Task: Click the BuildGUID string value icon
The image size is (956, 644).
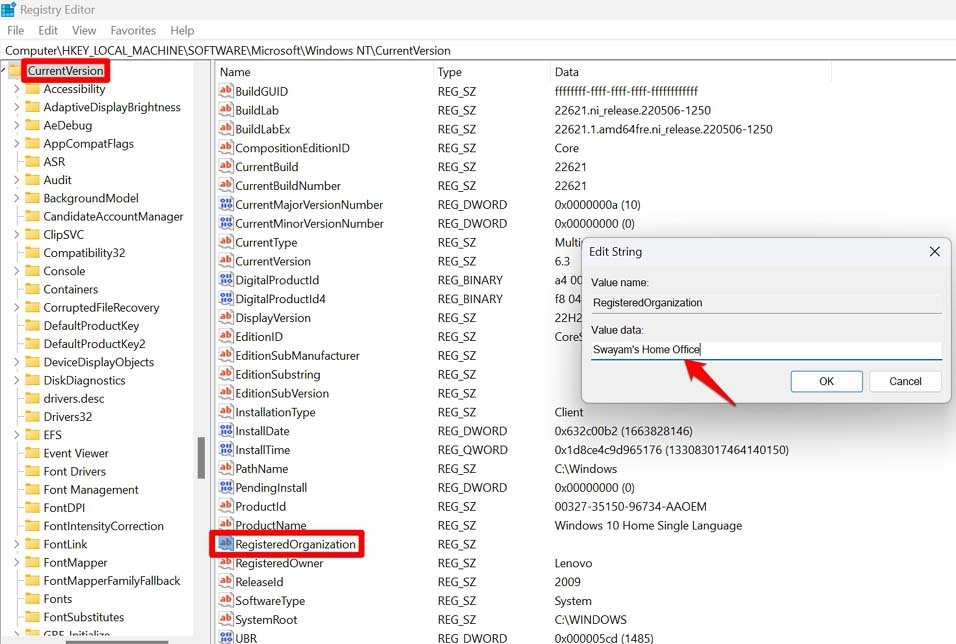Action: coord(226,91)
